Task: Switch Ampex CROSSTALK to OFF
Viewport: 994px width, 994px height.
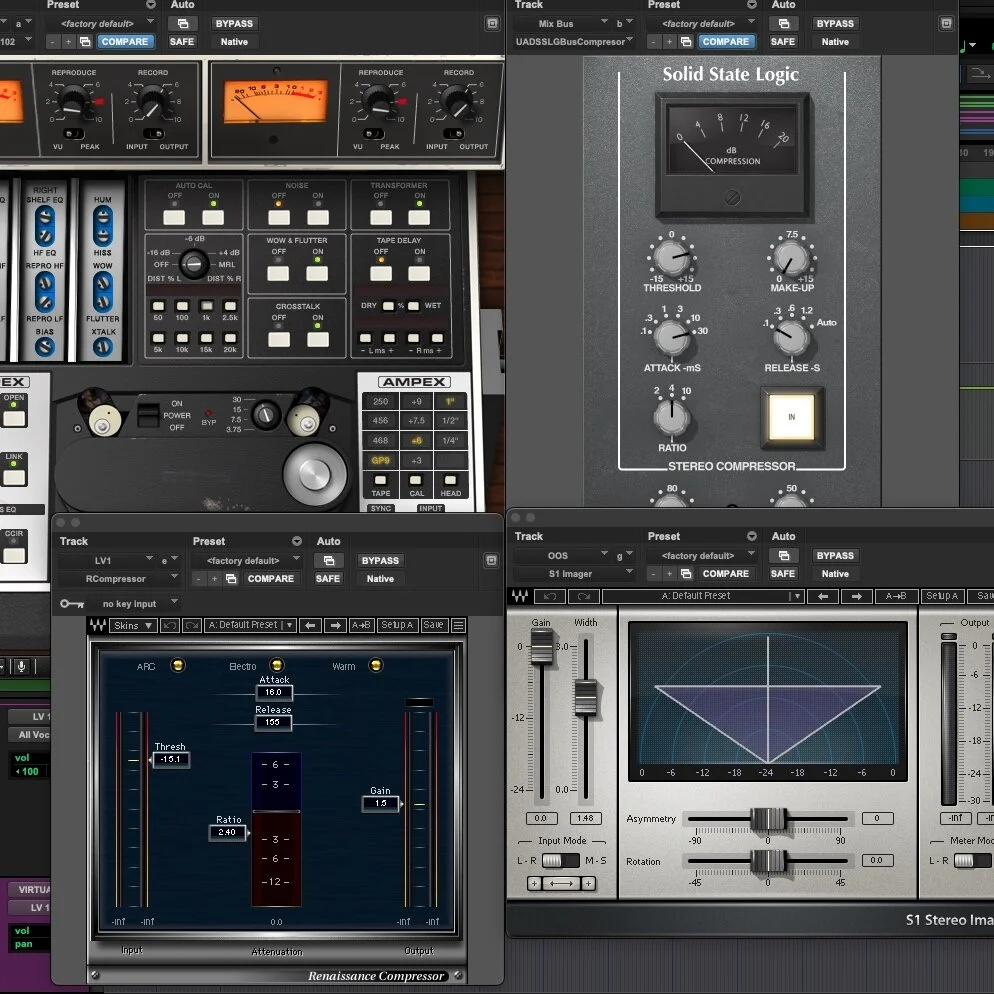Action: click(279, 339)
